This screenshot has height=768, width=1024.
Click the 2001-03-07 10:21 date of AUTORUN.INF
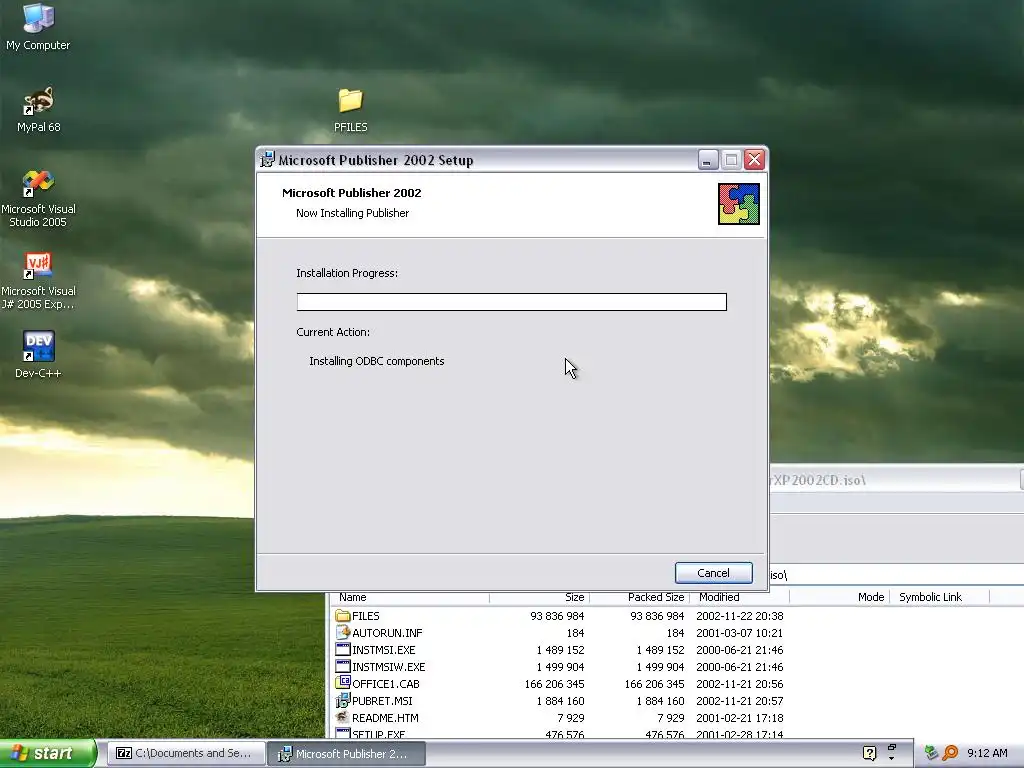click(x=739, y=633)
